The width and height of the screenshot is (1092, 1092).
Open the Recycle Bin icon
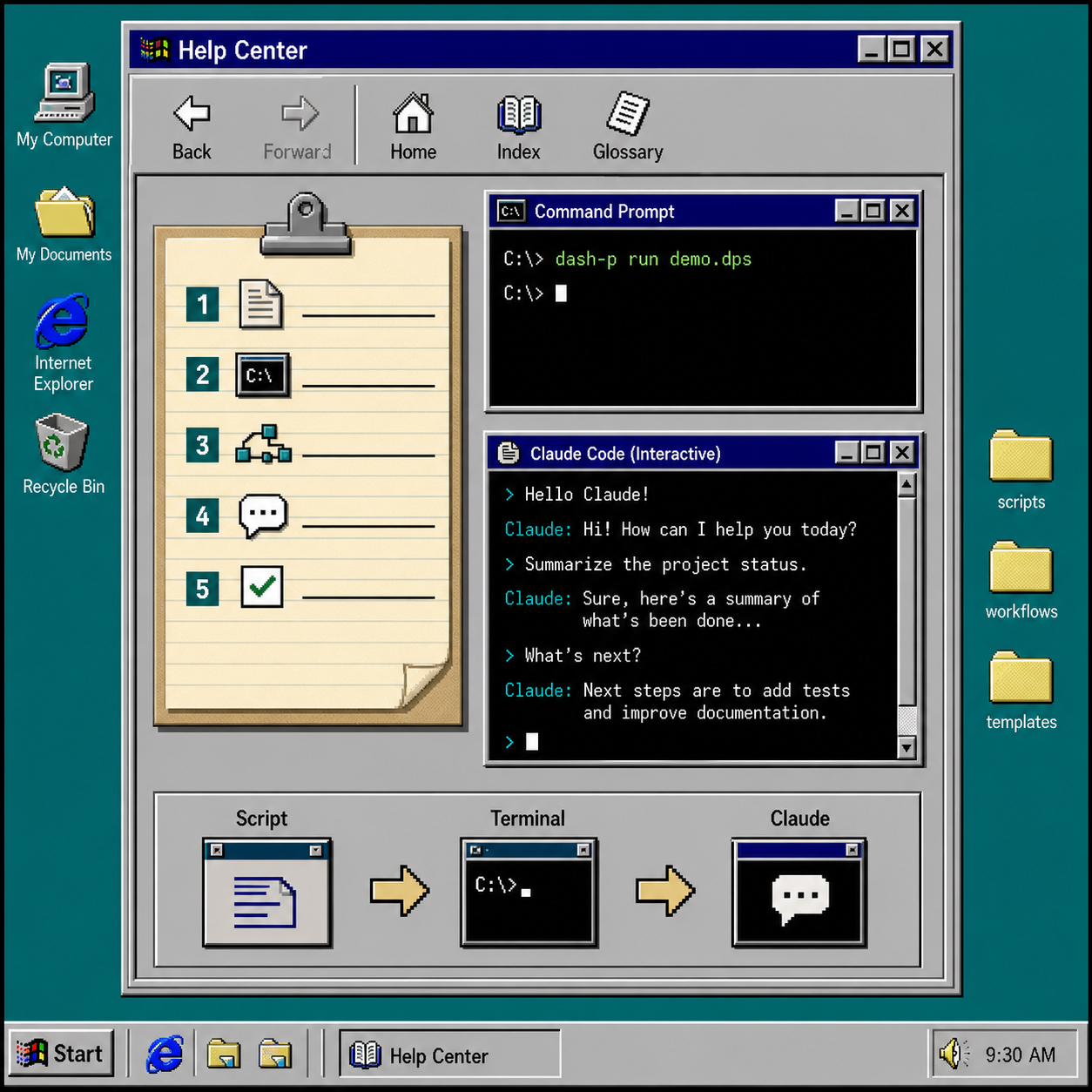(x=63, y=455)
